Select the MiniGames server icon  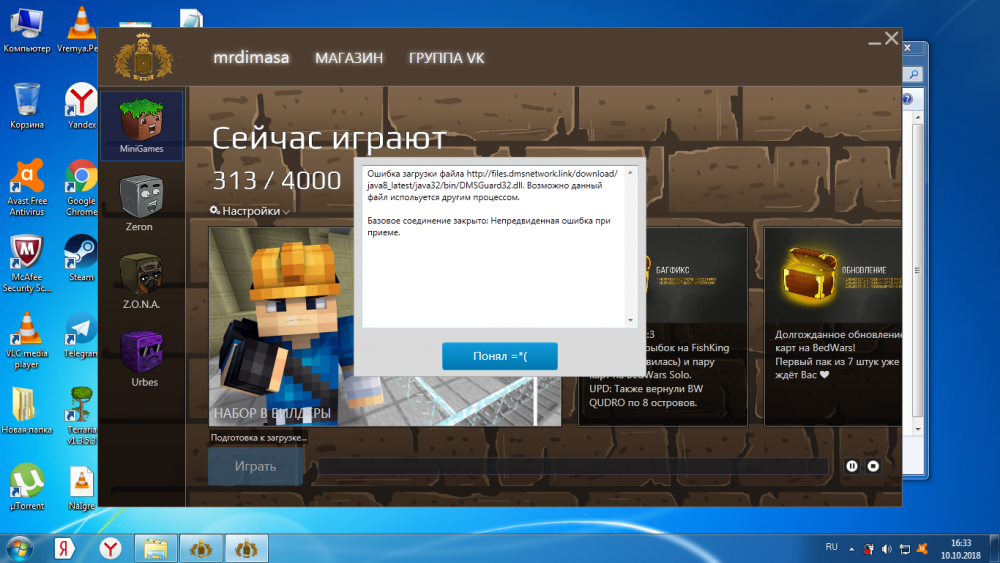point(141,125)
